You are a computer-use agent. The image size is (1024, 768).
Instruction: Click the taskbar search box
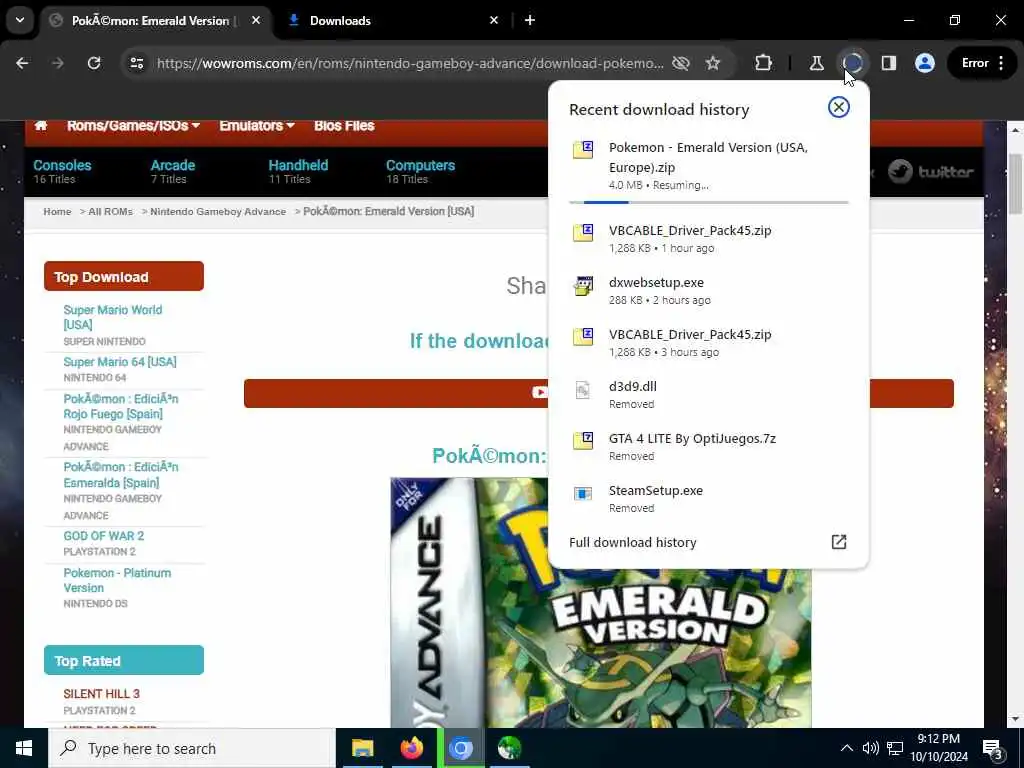coord(191,748)
